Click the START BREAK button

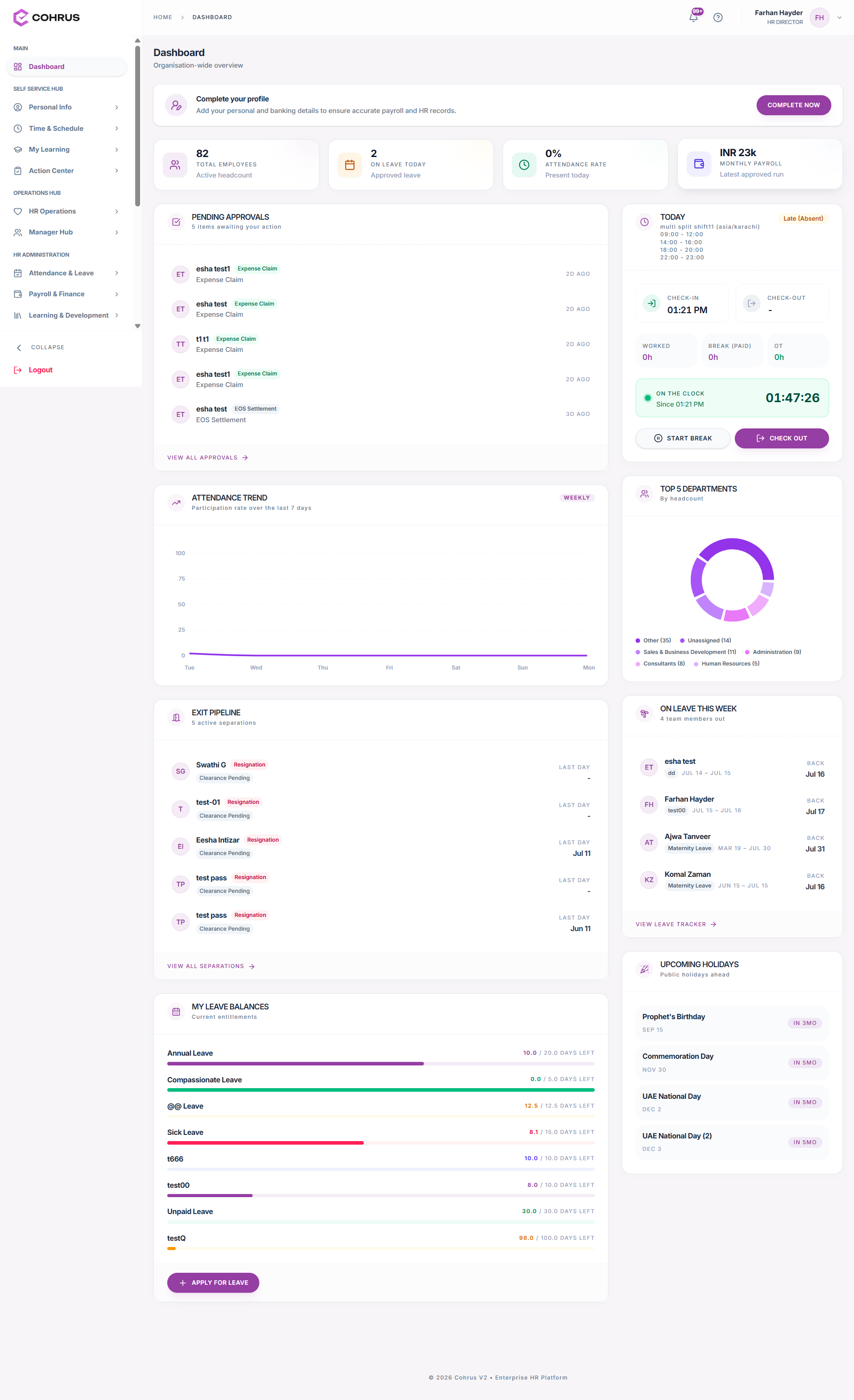(682, 438)
